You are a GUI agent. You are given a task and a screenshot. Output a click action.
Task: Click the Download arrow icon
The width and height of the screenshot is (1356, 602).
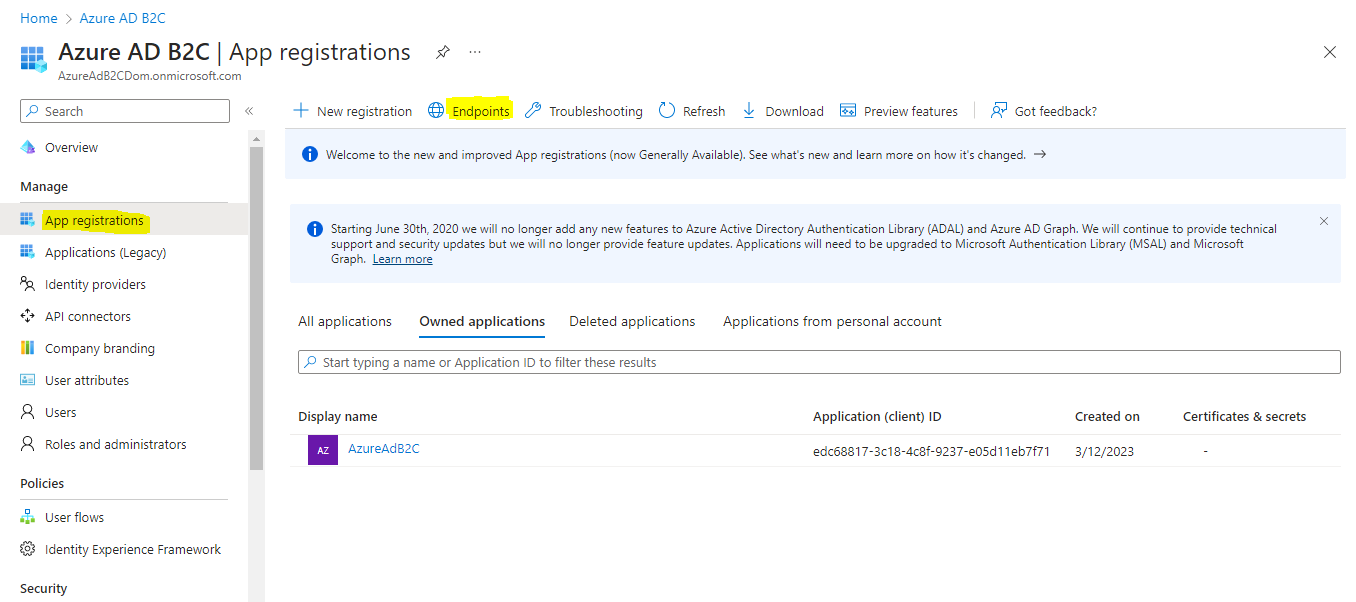click(749, 110)
